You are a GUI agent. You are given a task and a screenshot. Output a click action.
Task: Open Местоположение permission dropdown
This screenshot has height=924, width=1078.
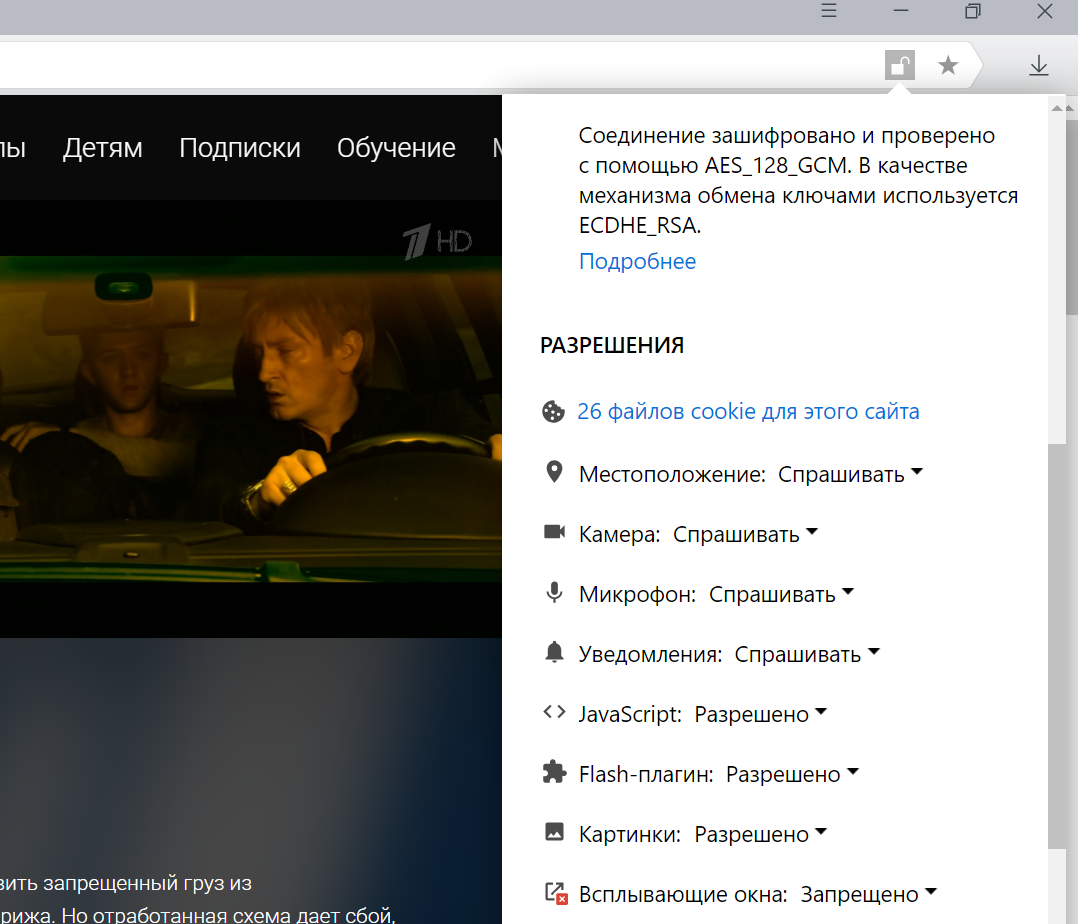tap(850, 474)
